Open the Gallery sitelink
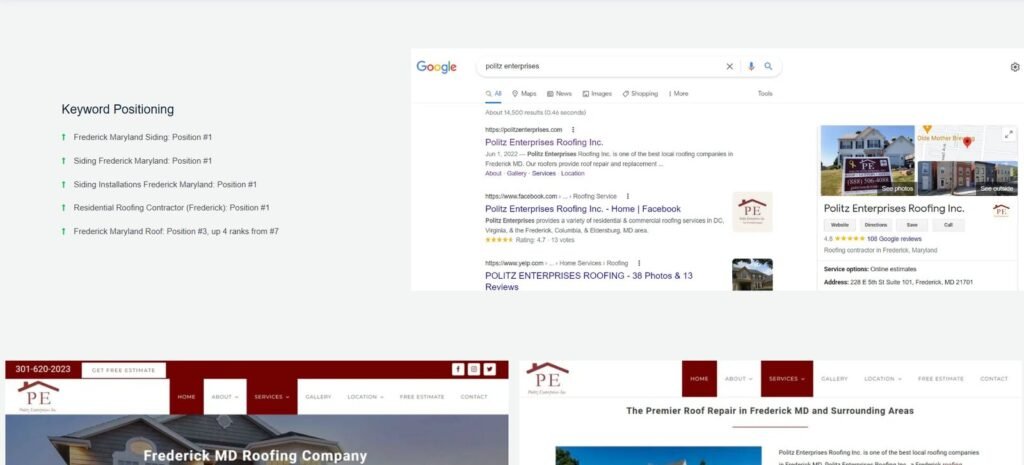Screen dimensions: 1024x465 tap(516, 173)
